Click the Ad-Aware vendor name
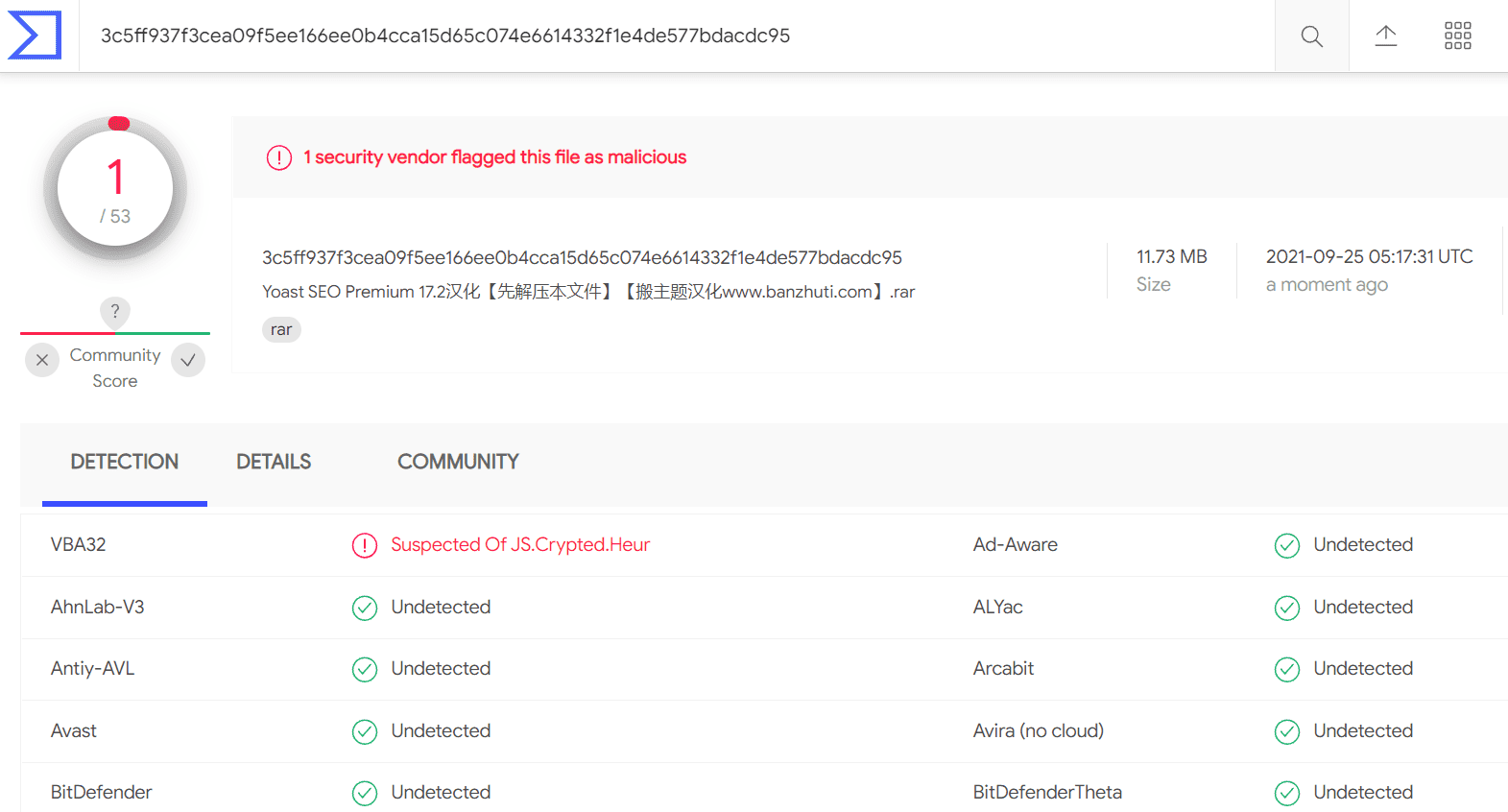This screenshot has width=1508, height=812. tap(1015, 544)
